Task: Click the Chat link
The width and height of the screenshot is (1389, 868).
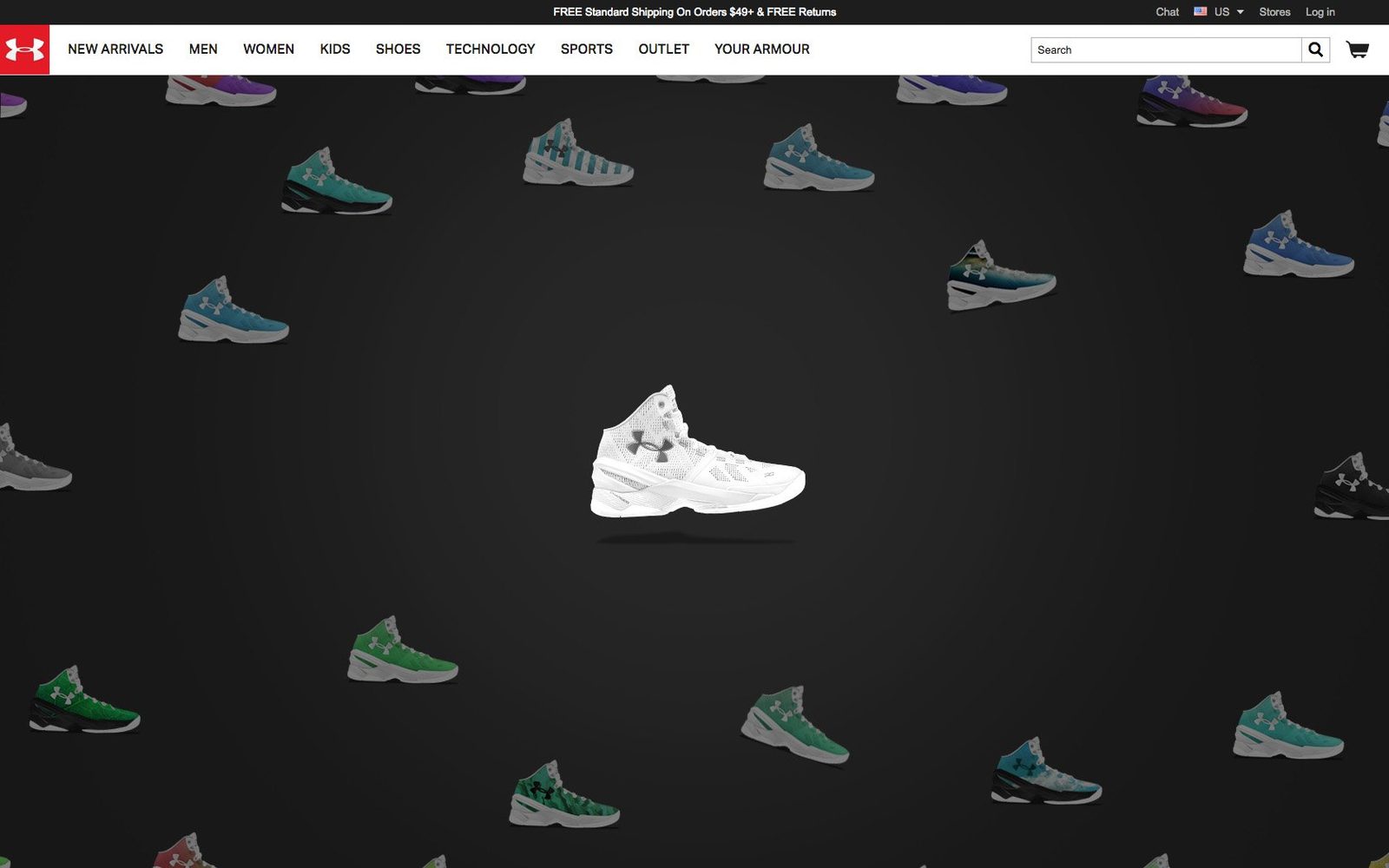Action: pyautogui.click(x=1168, y=12)
